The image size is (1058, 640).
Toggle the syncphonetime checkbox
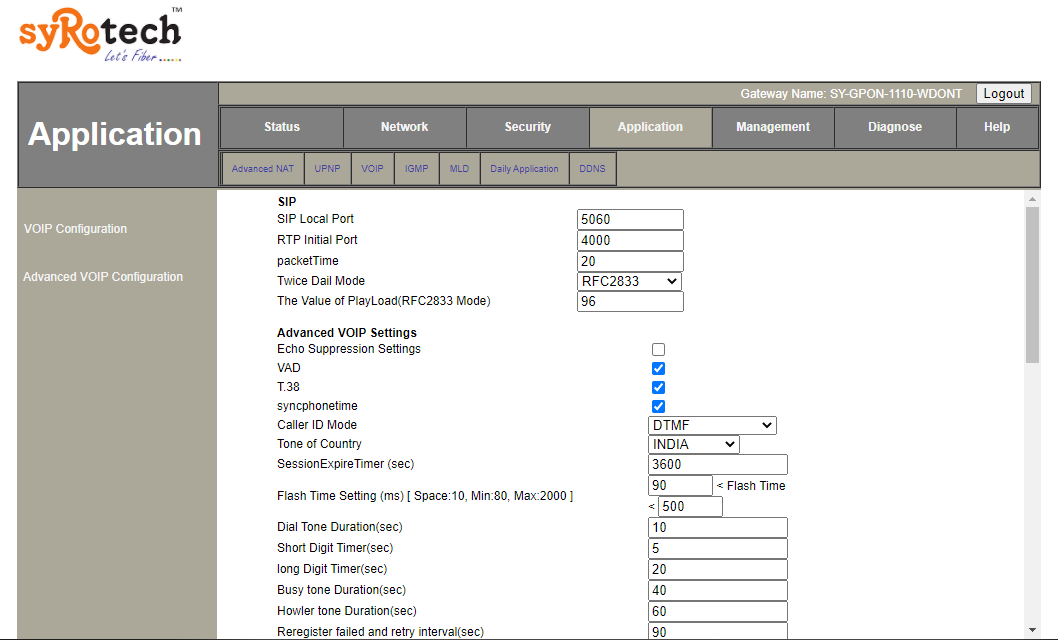(x=658, y=406)
